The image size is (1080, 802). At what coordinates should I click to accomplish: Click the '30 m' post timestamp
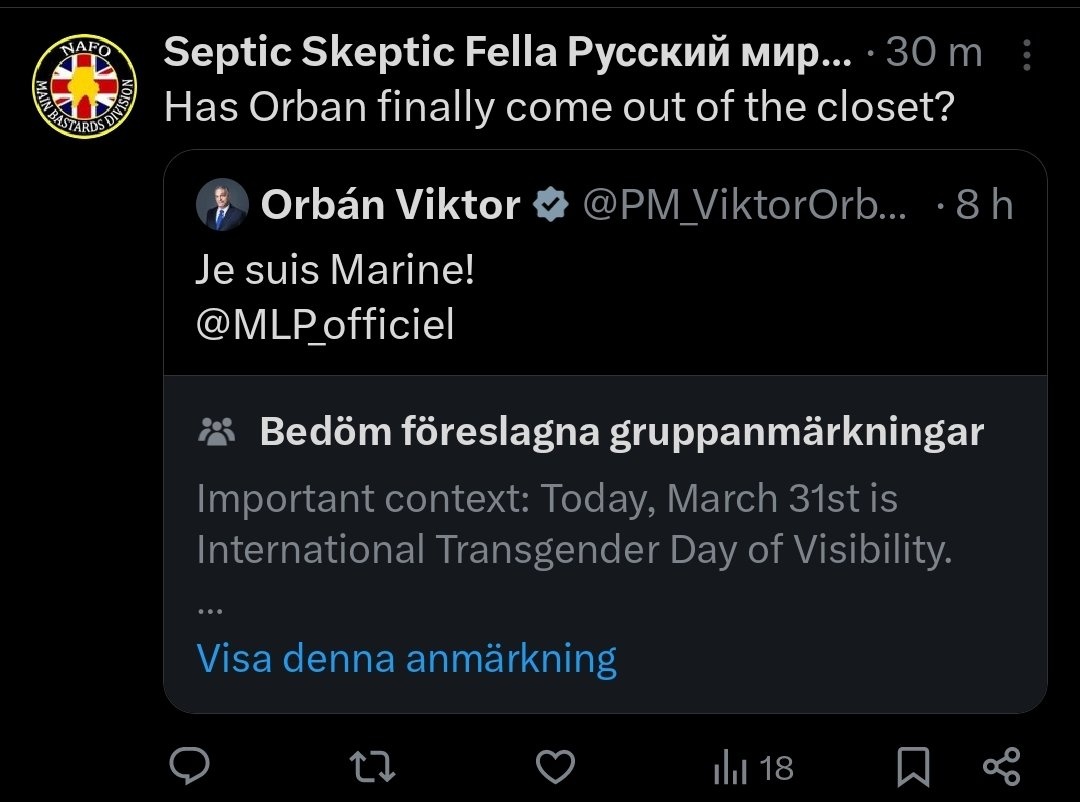pos(934,53)
